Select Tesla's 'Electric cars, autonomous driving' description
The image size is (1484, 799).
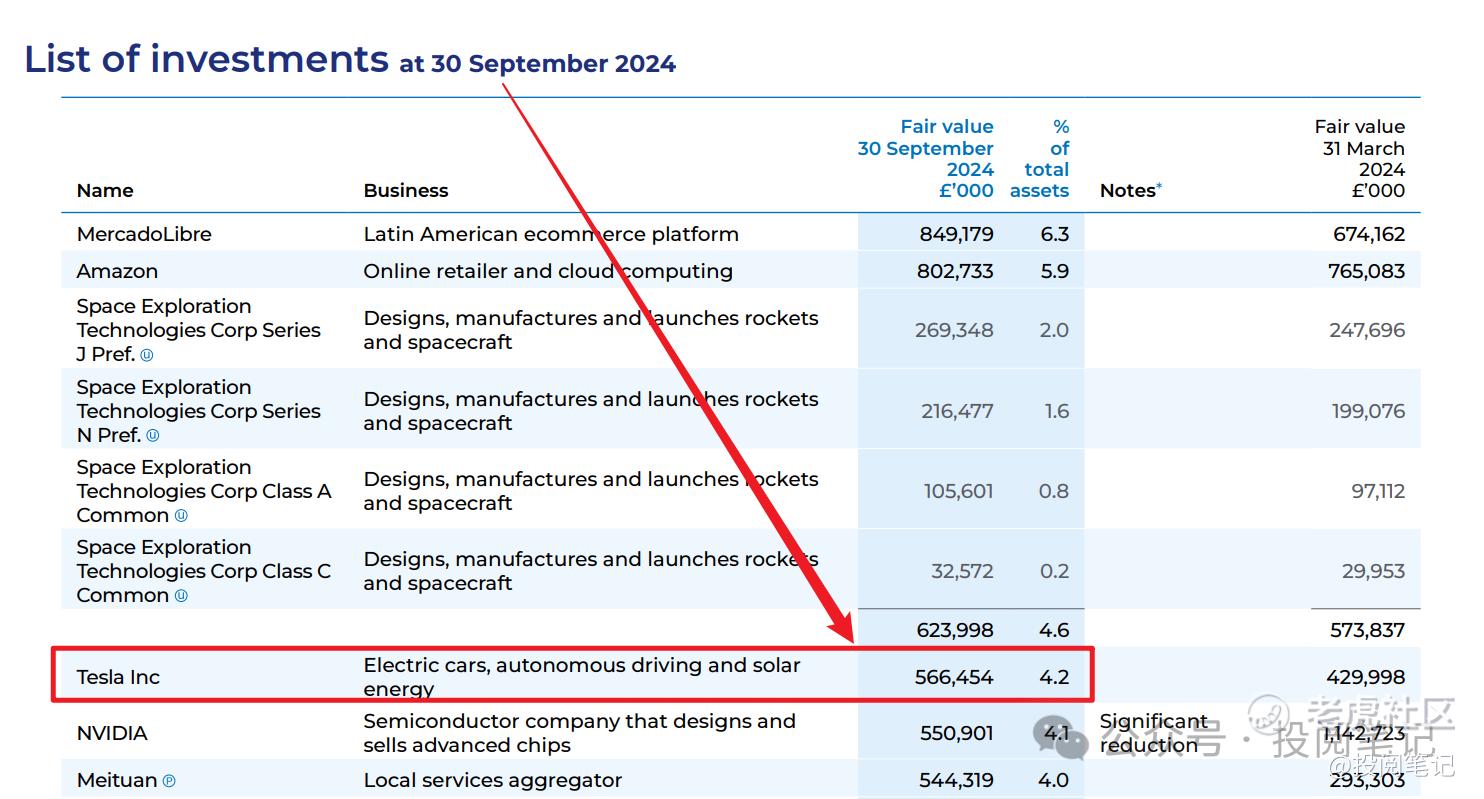click(x=582, y=677)
